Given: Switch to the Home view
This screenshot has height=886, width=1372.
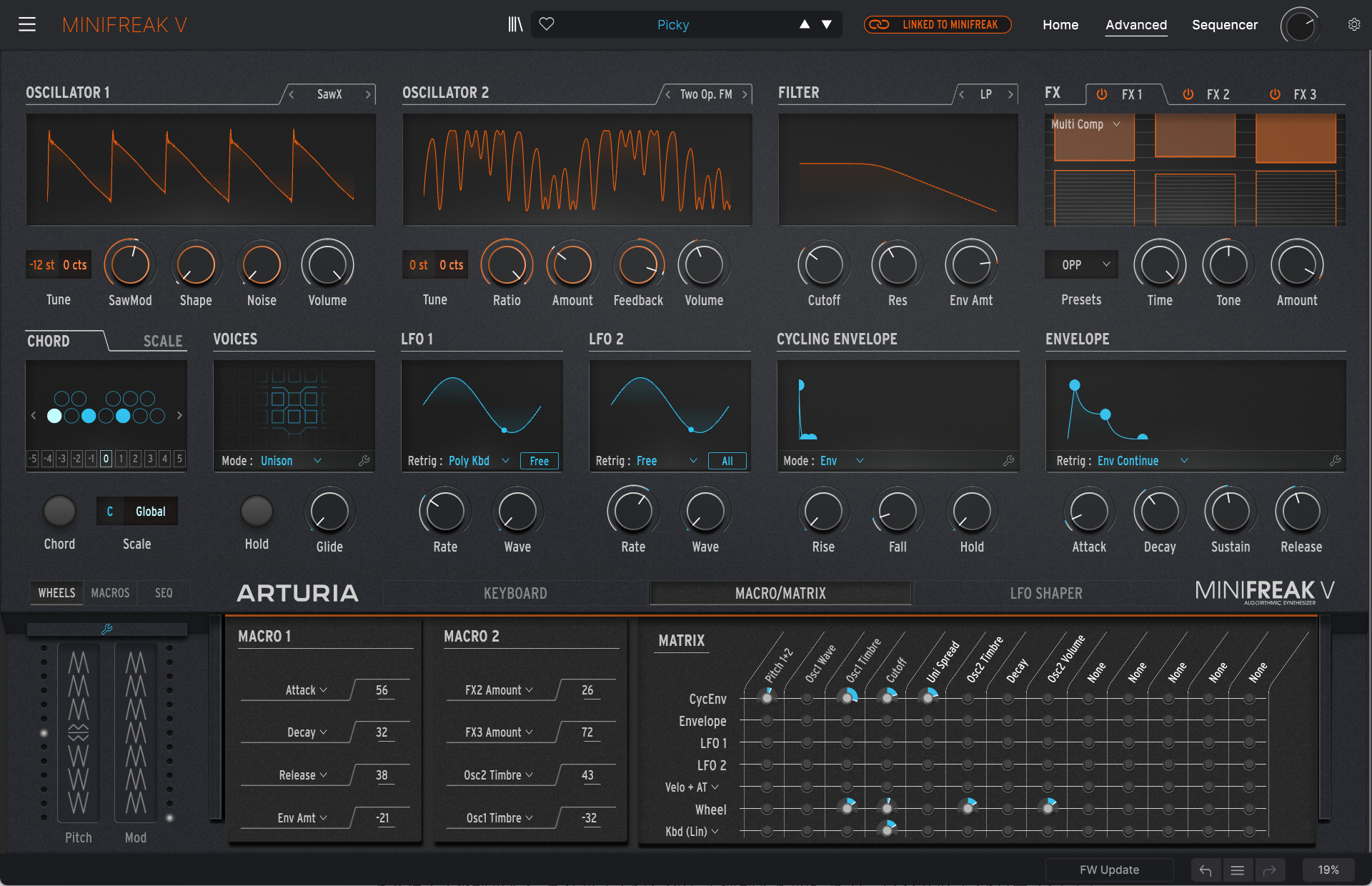Looking at the screenshot, I should coord(1060,24).
